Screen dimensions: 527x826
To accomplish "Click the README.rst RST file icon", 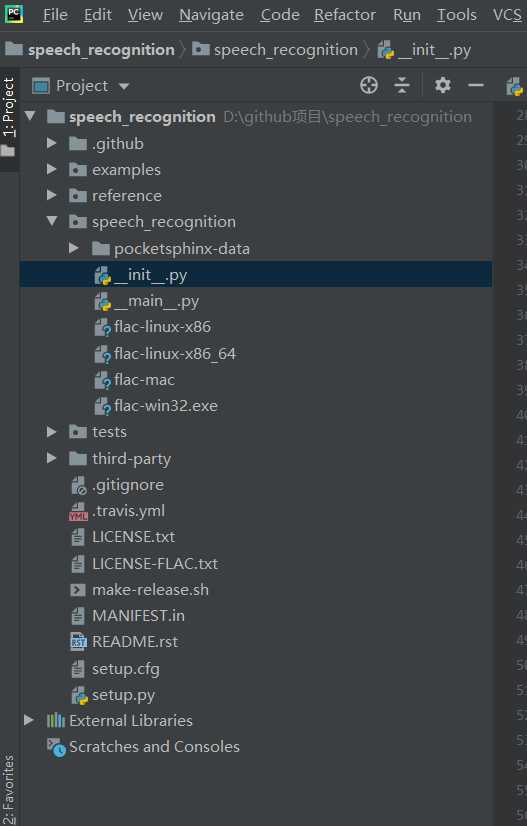I will pyautogui.click(x=78, y=642).
